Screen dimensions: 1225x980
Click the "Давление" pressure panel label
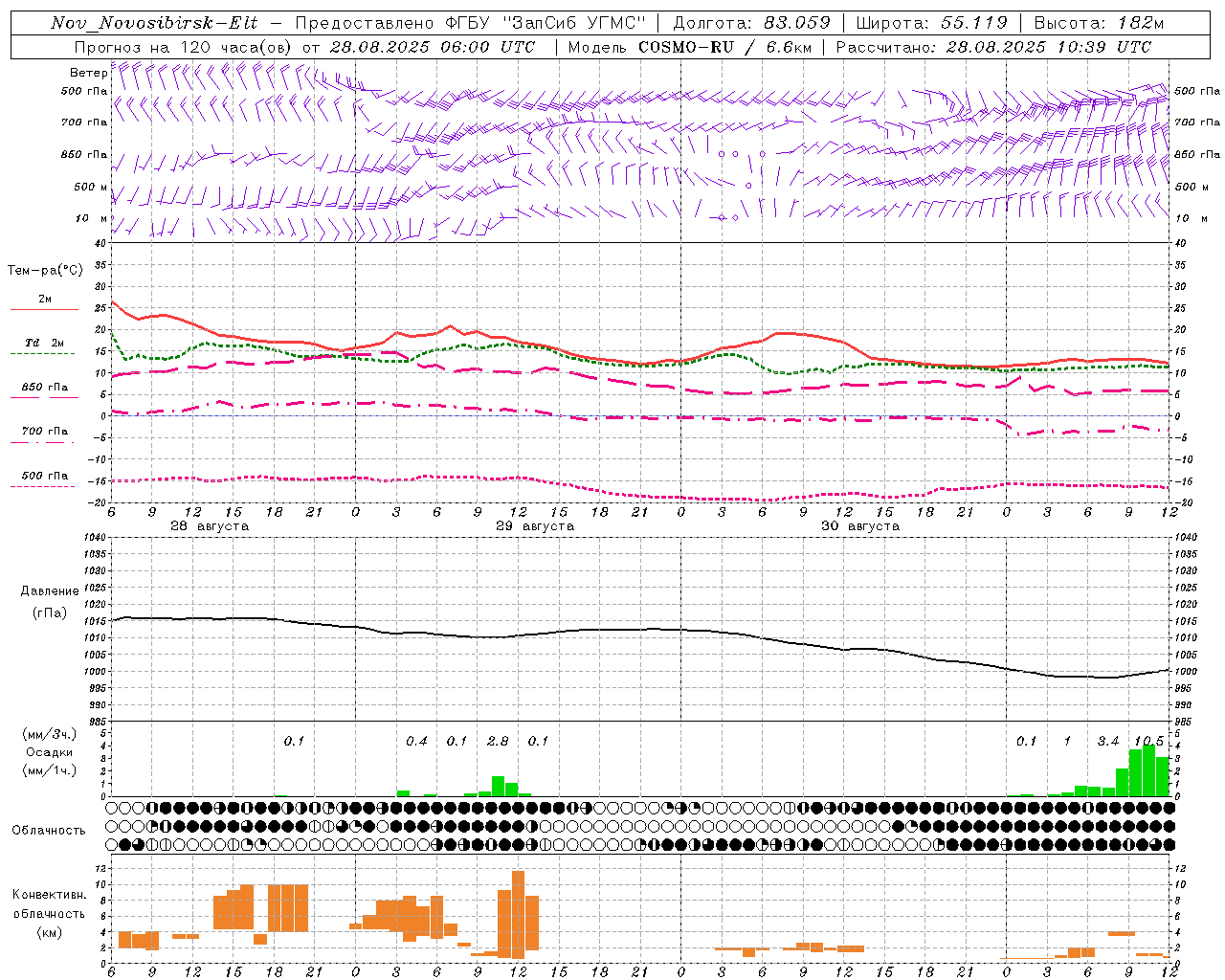pos(49,591)
